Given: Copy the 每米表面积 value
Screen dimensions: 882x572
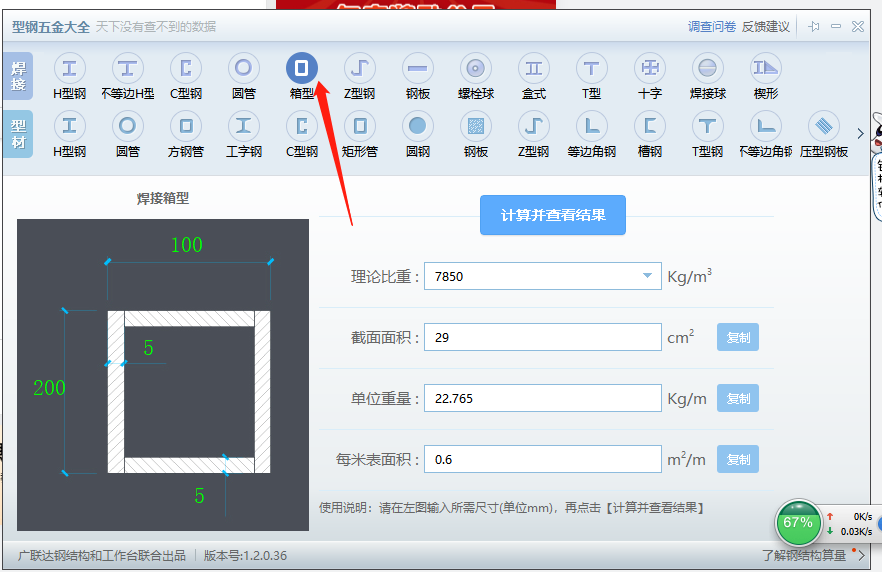Looking at the screenshot, I should [737, 460].
